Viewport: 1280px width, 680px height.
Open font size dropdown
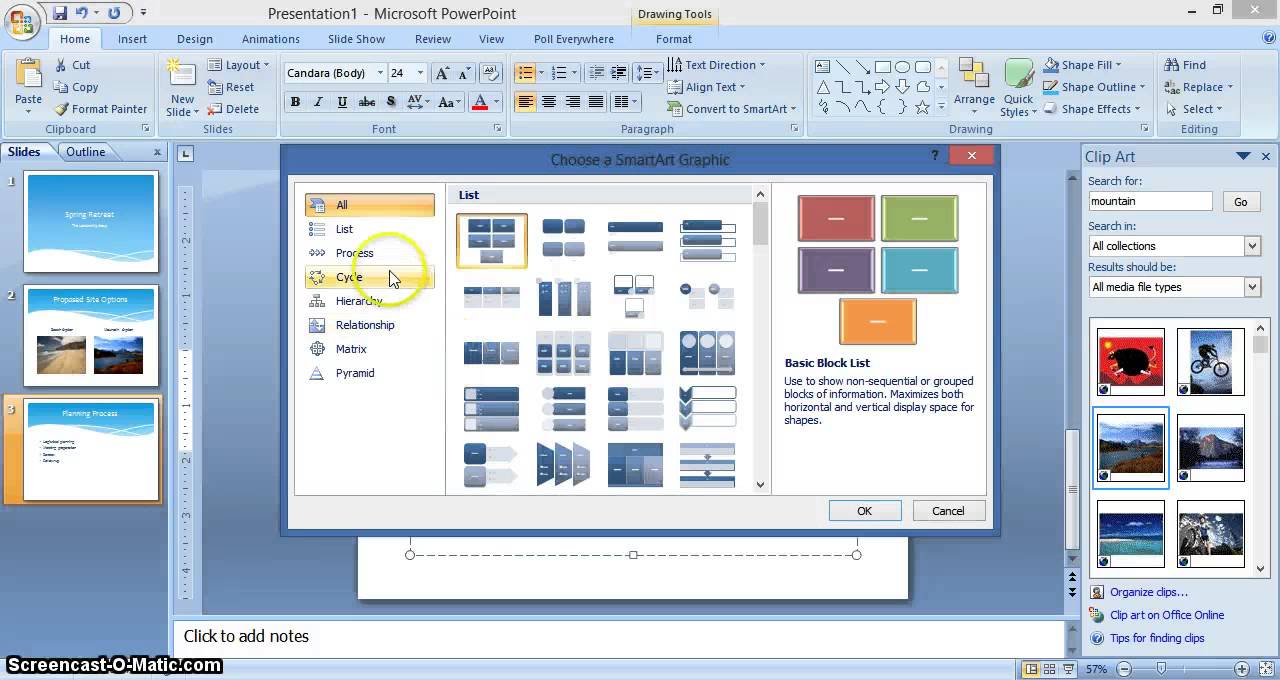pos(421,73)
